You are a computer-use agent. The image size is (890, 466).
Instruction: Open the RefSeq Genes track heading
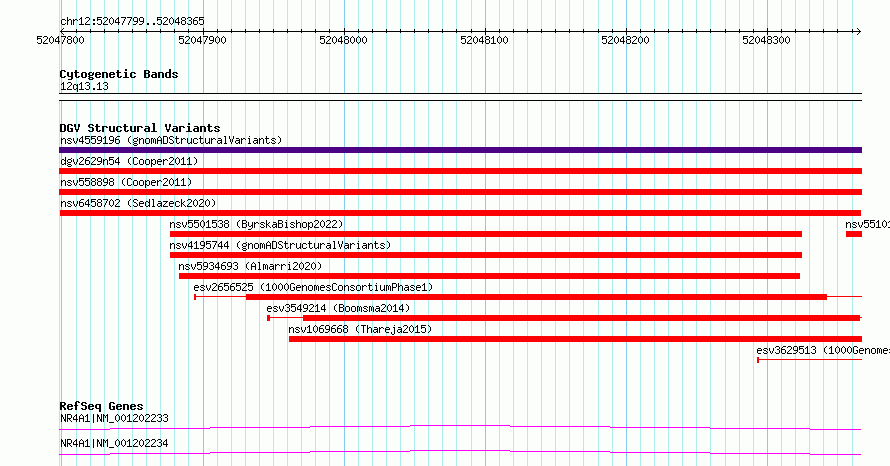click(x=101, y=406)
